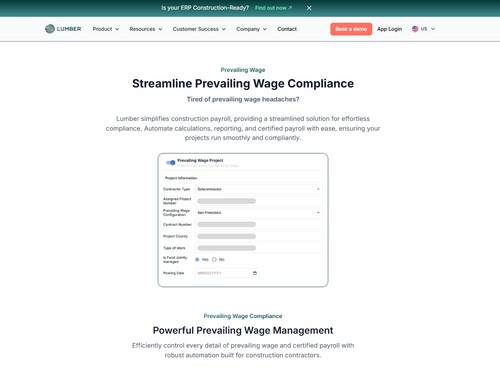Click the Type of Work field
This screenshot has height=367, width=500.
[x=259, y=248]
